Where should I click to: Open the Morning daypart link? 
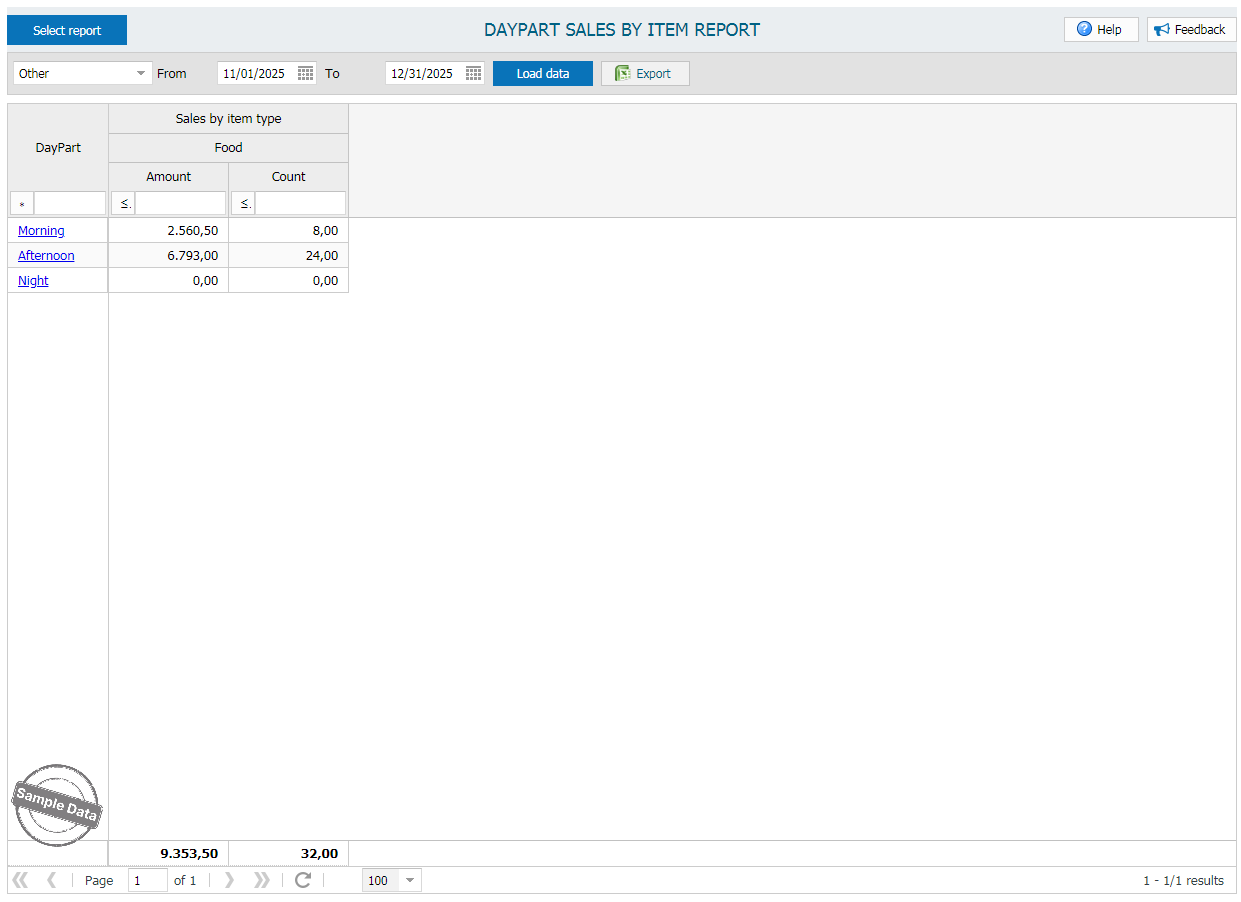(x=41, y=231)
